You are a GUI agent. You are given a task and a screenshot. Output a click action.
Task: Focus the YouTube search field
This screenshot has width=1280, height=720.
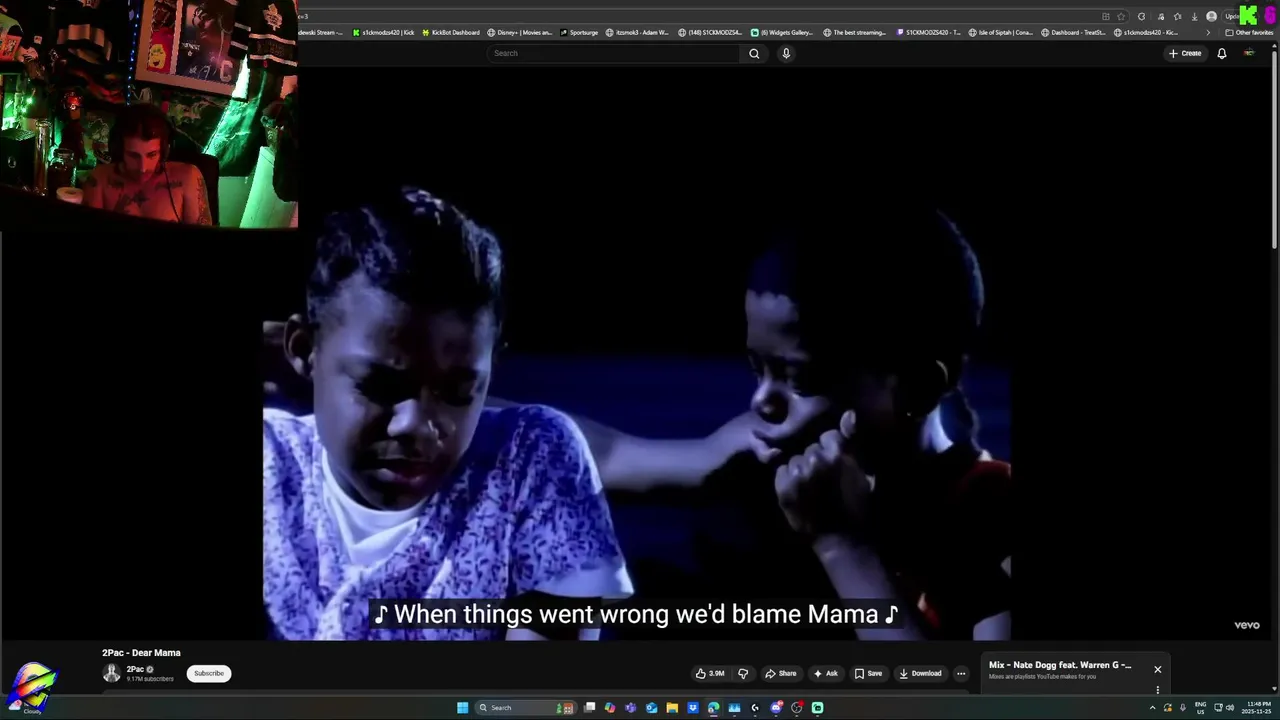[x=614, y=53]
